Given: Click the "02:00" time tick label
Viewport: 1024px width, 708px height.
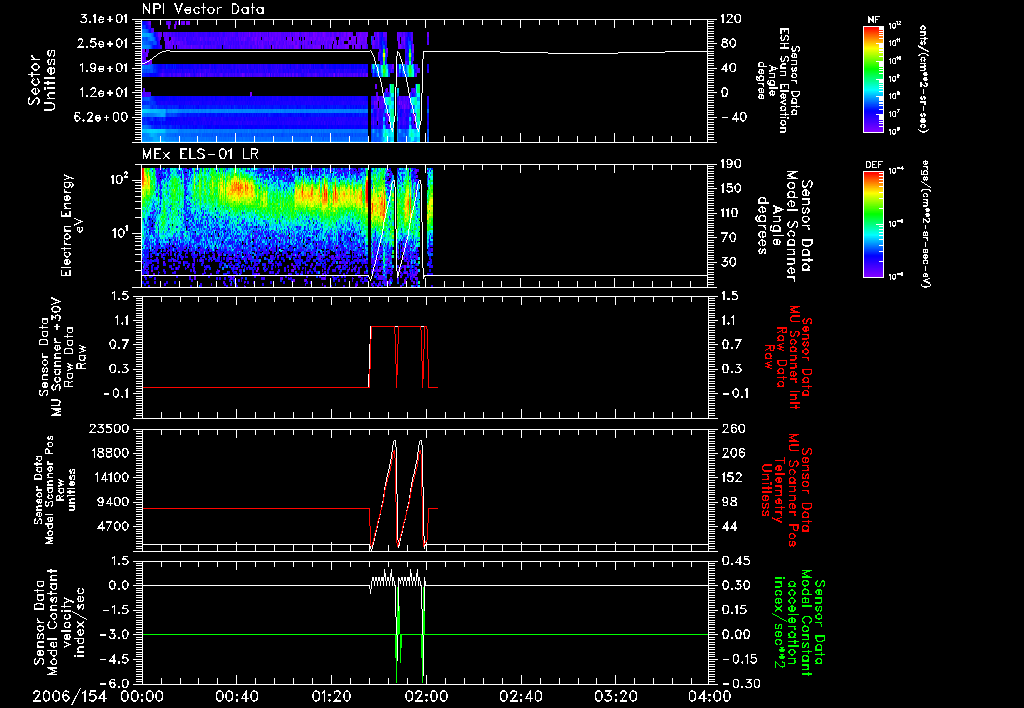Looking at the screenshot, I should [x=426, y=696].
